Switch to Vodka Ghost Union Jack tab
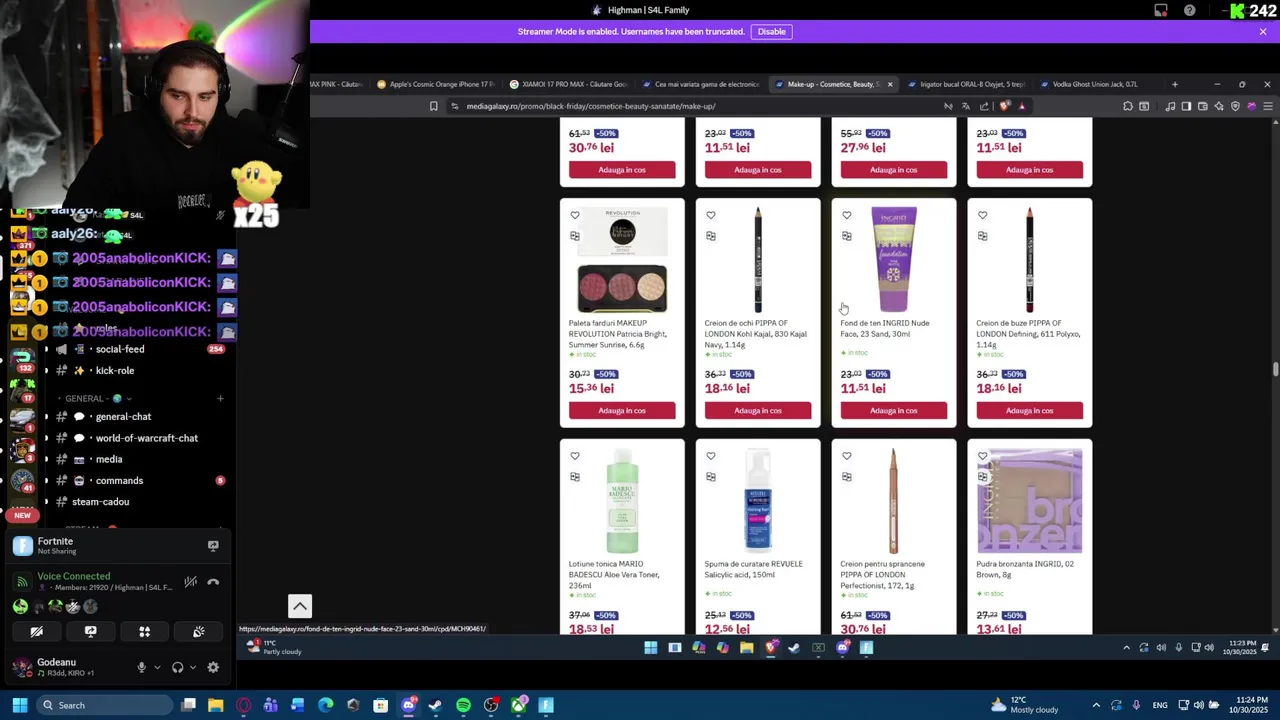Screen dimensions: 1280x720 (1095, 84)
